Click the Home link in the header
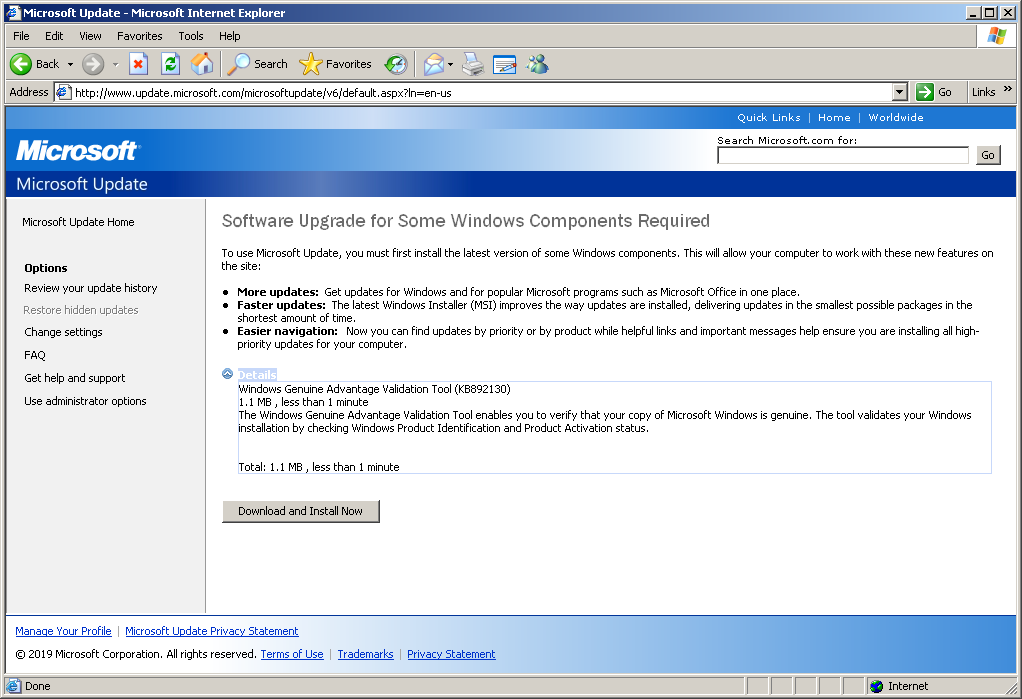This screenshot has width=1022, height=699. click(x=834, y=117)
